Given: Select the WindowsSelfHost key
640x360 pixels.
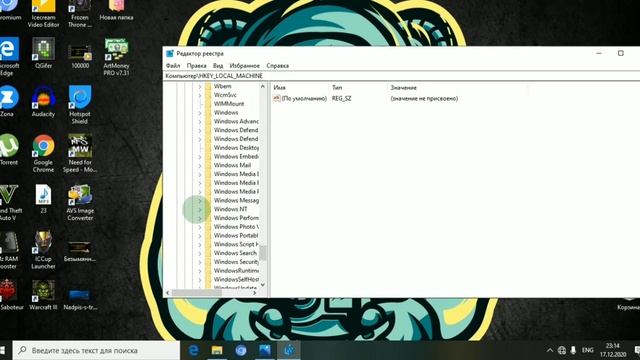Looking at the screenshot, I should (236, 279).
